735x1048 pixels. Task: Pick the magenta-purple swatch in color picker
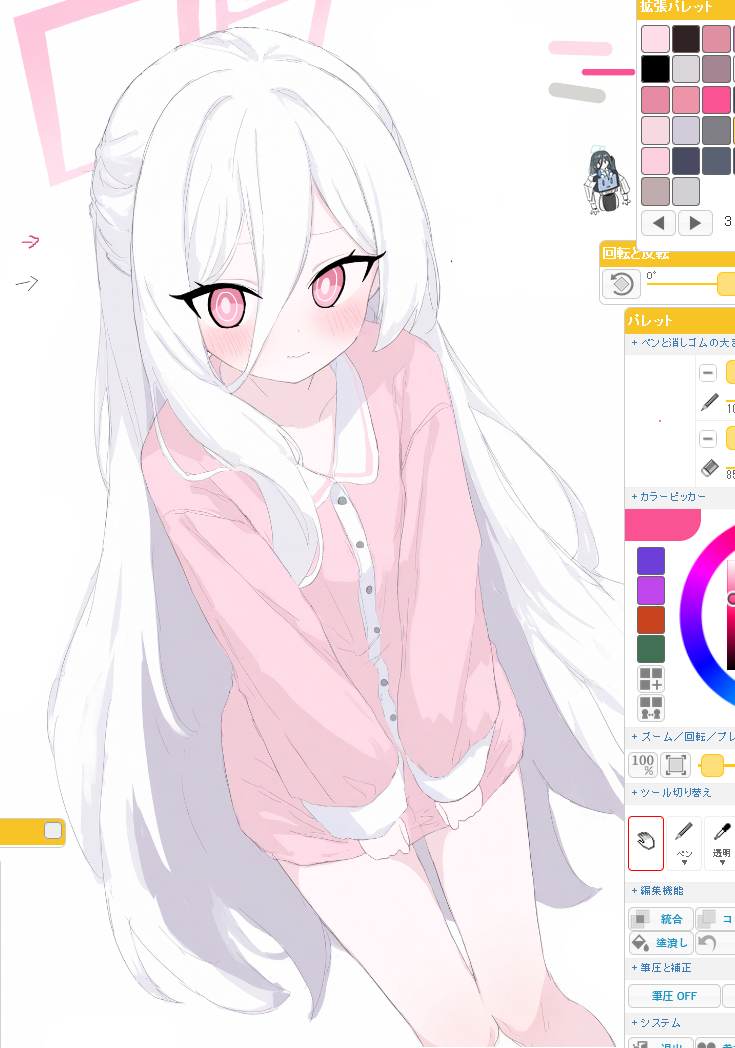click(x=651, y=591)
